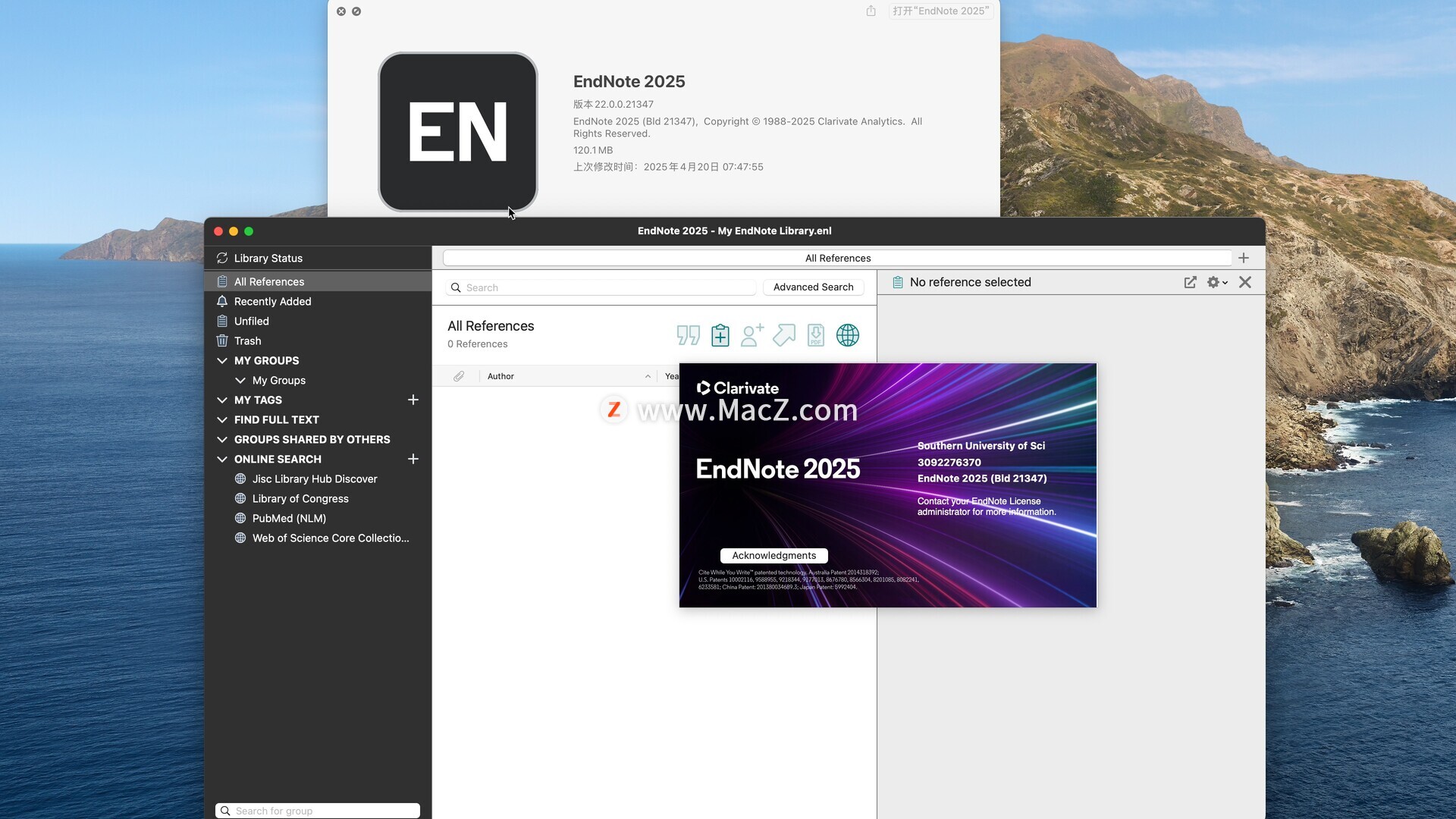Open Advanced Search
The height and width of the screenshot is (819, 1456).
813,287
